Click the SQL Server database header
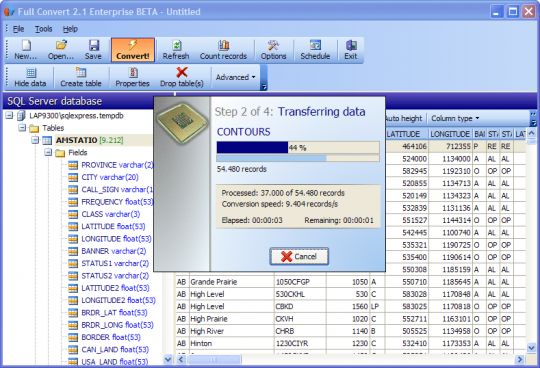This screenshot has width=540, height=368. (x=55, y=101)
